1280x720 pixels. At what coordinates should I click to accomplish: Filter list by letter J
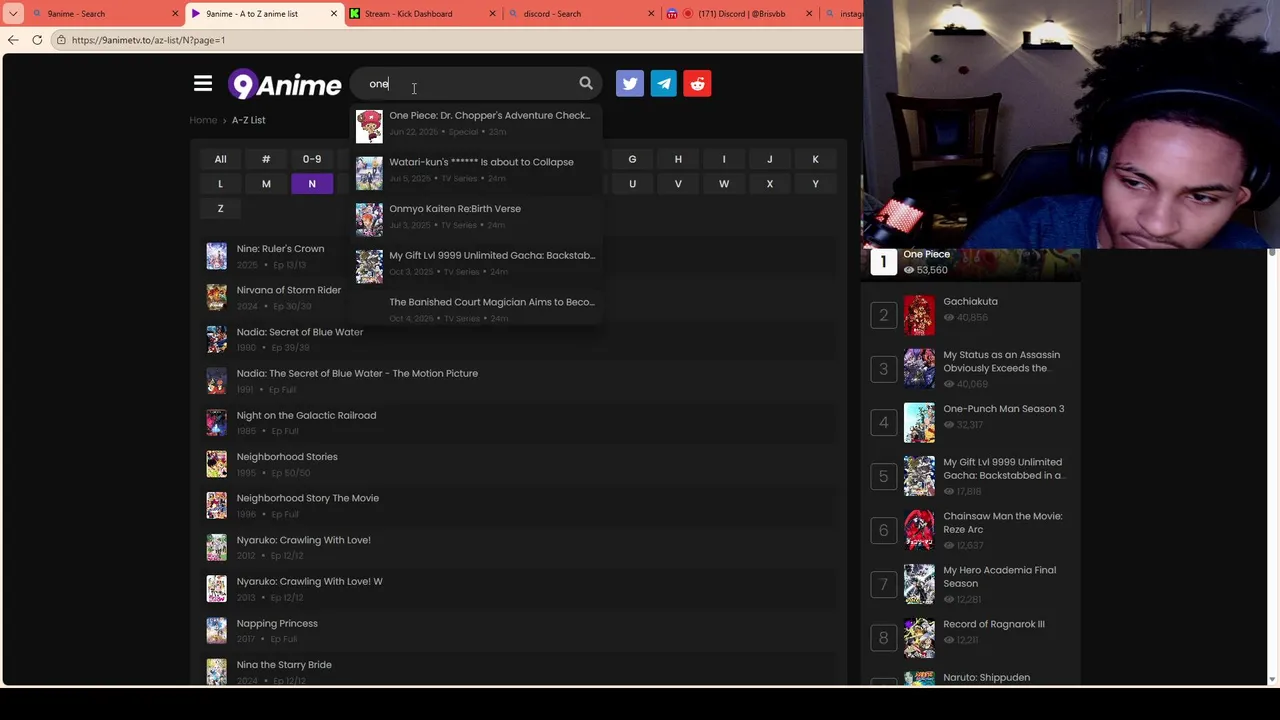(x=769, y=159)
